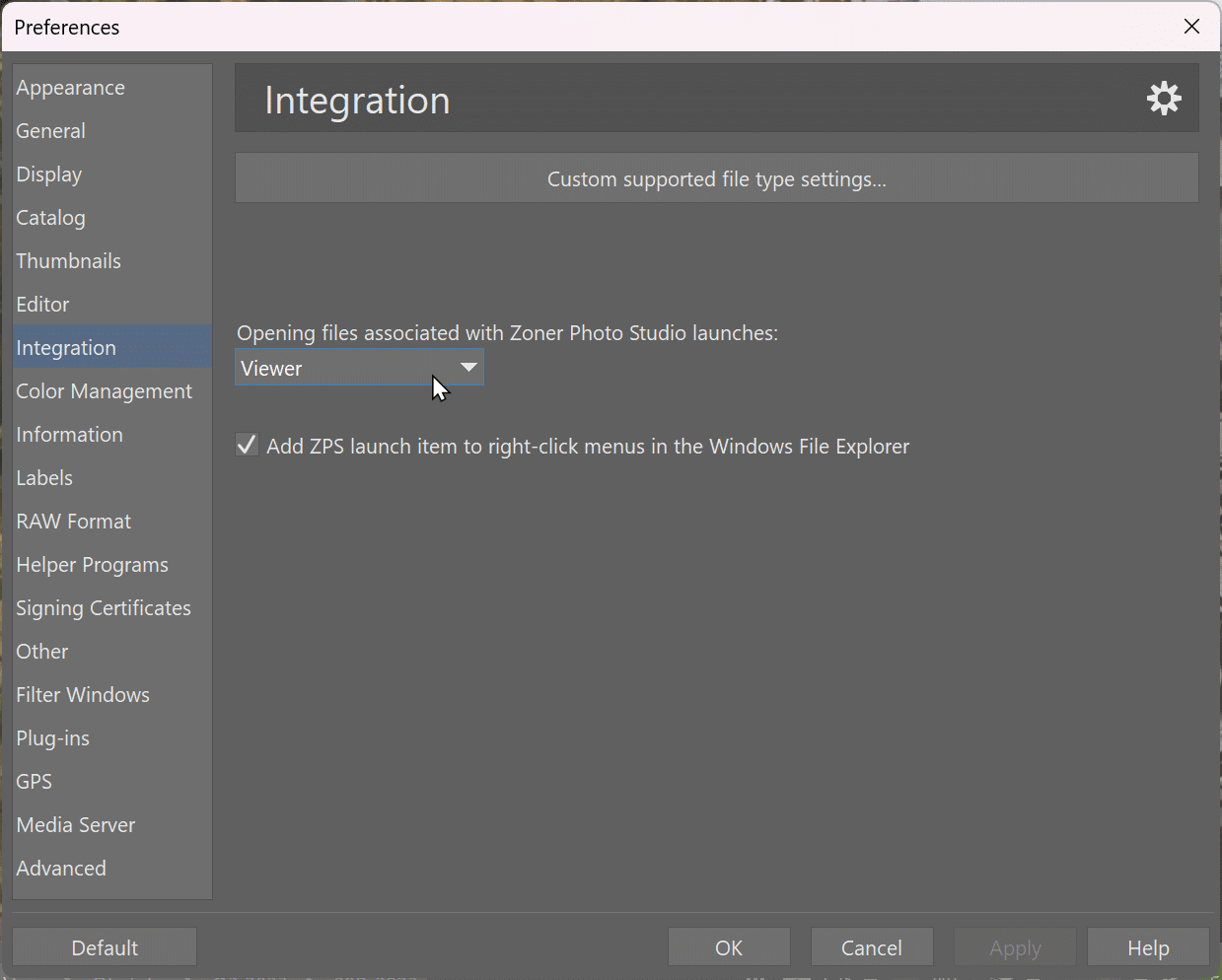
Task: Restore Default preference values
Action: pyautogui.click(x=104, y=946)
